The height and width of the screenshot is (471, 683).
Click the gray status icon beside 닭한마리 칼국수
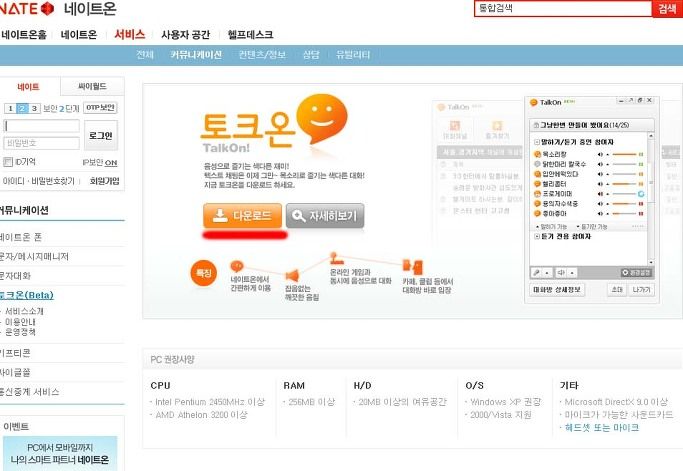click(x=537, y=164)
